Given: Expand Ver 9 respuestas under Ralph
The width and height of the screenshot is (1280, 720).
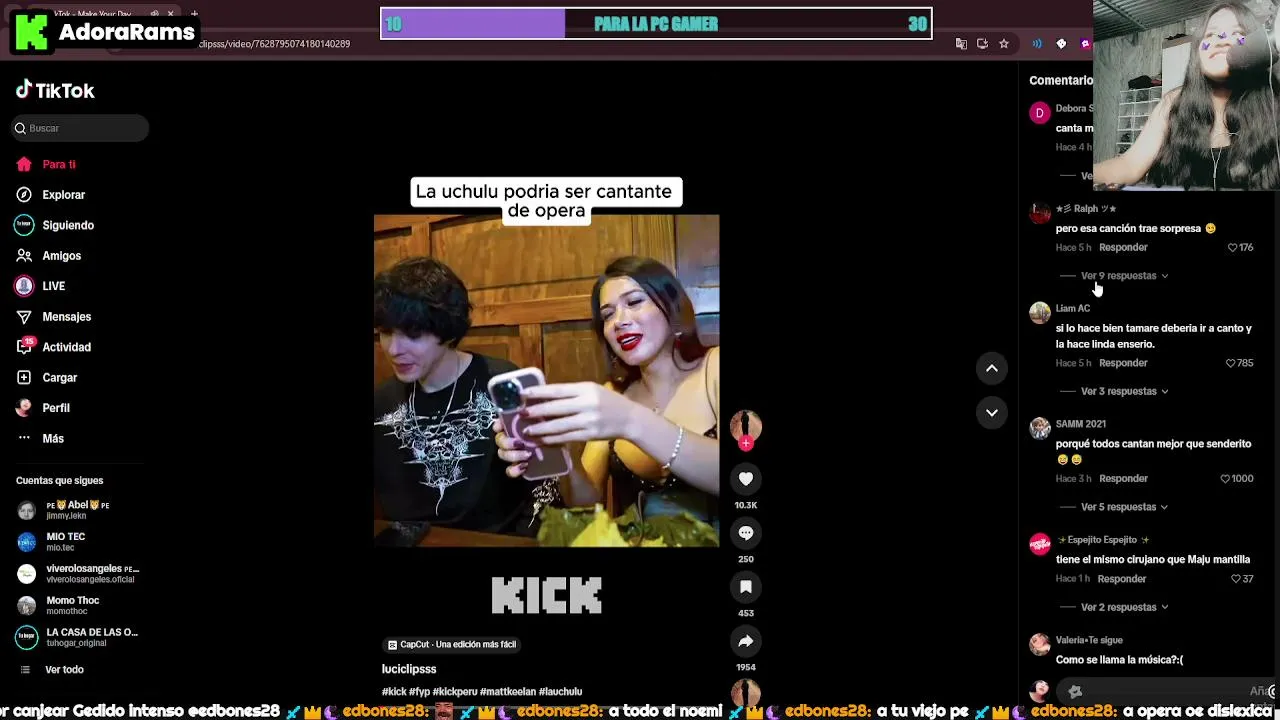Looking at the screenshot, I should click(1124, 276).
